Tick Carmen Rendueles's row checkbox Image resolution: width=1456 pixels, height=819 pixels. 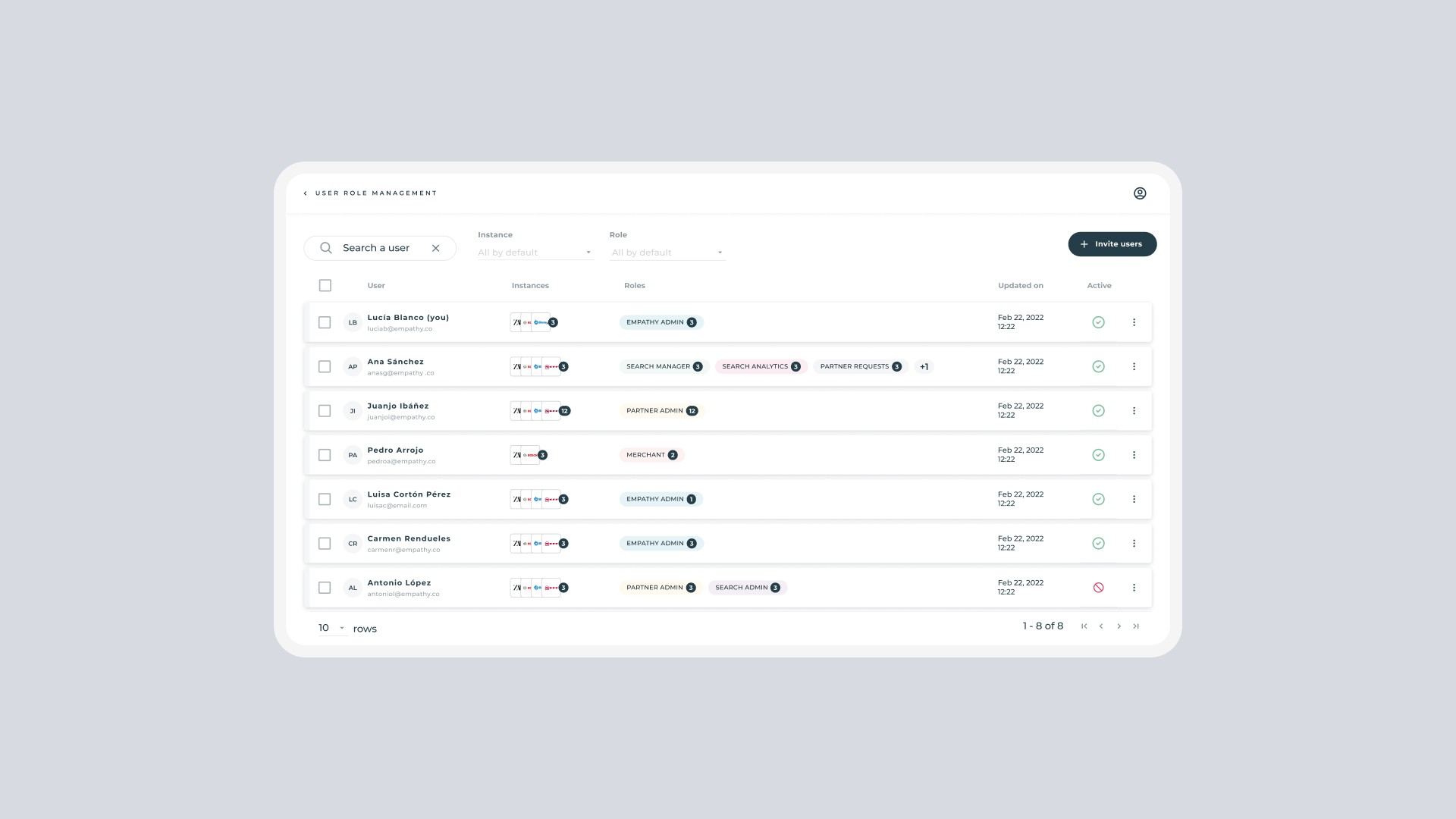click(325, 544)
